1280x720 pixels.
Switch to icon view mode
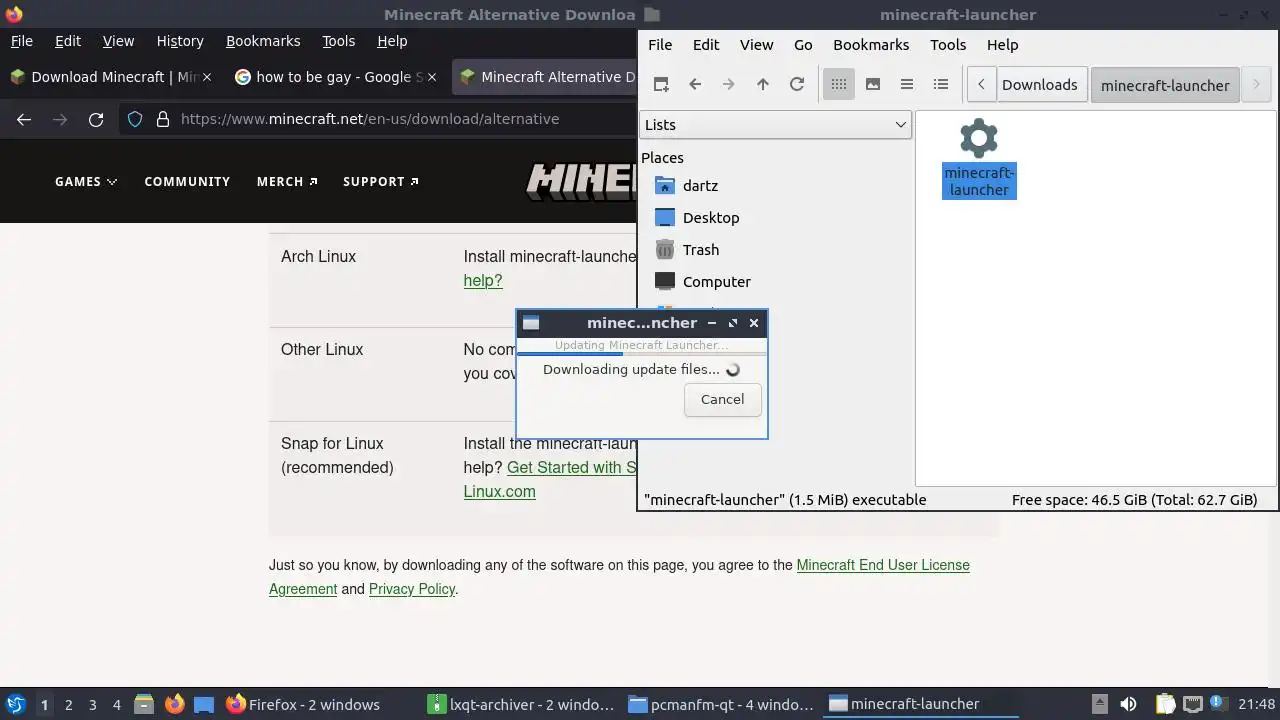click(x=839, y=84)
